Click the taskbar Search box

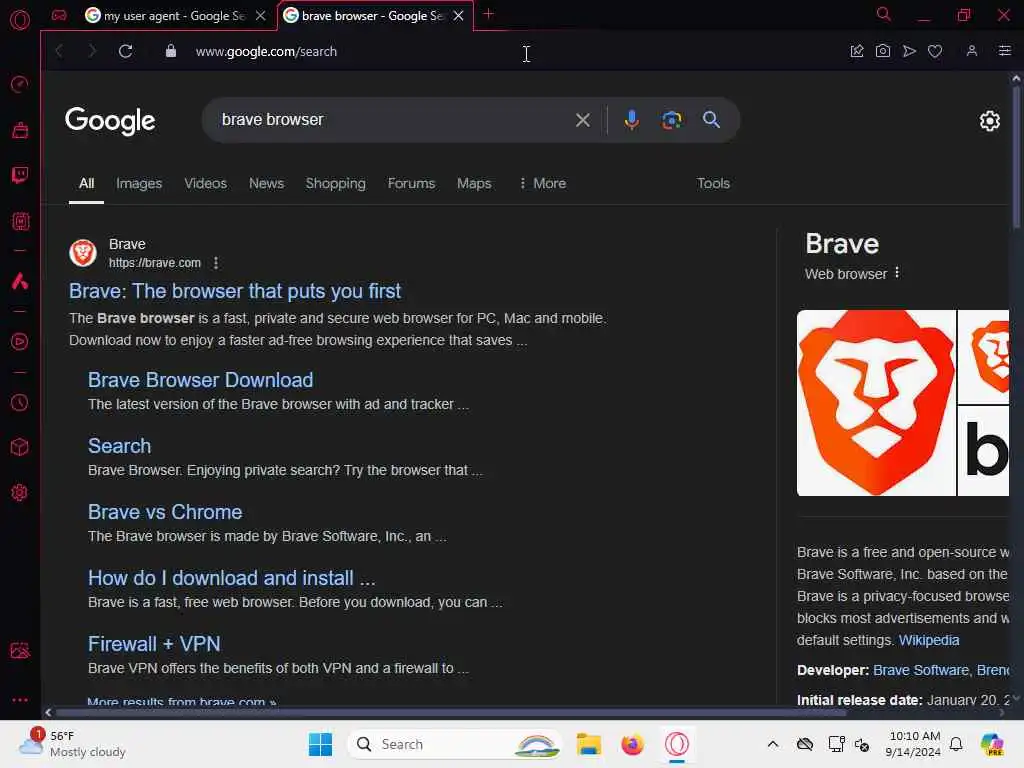[x=455, y=744]
